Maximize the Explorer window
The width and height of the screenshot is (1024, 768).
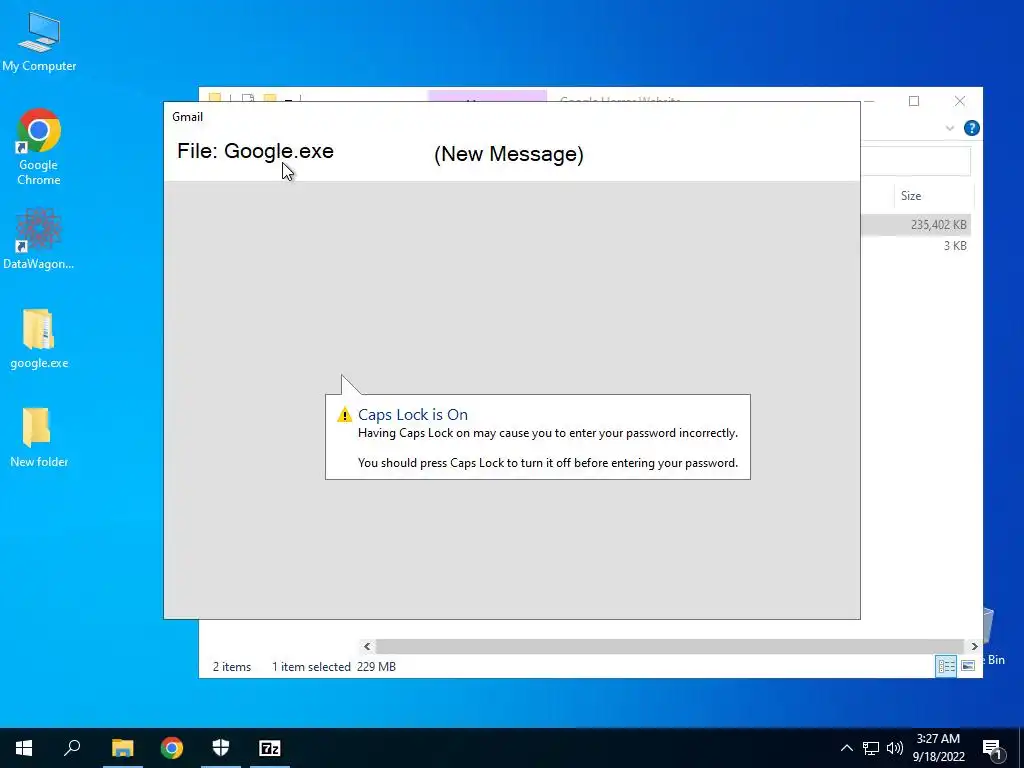coord(914,101)
